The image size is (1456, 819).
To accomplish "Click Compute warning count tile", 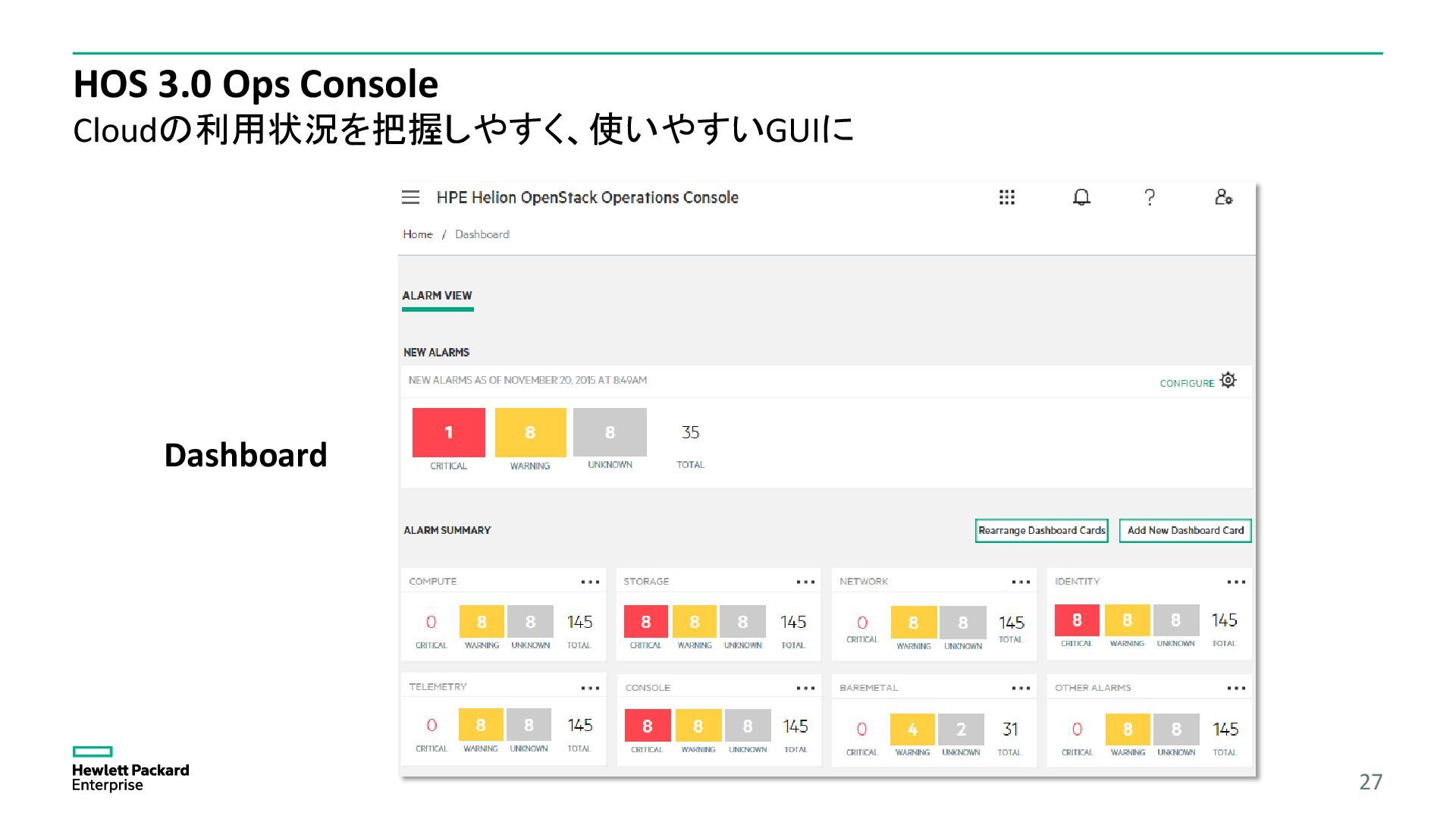I will 482,622.
